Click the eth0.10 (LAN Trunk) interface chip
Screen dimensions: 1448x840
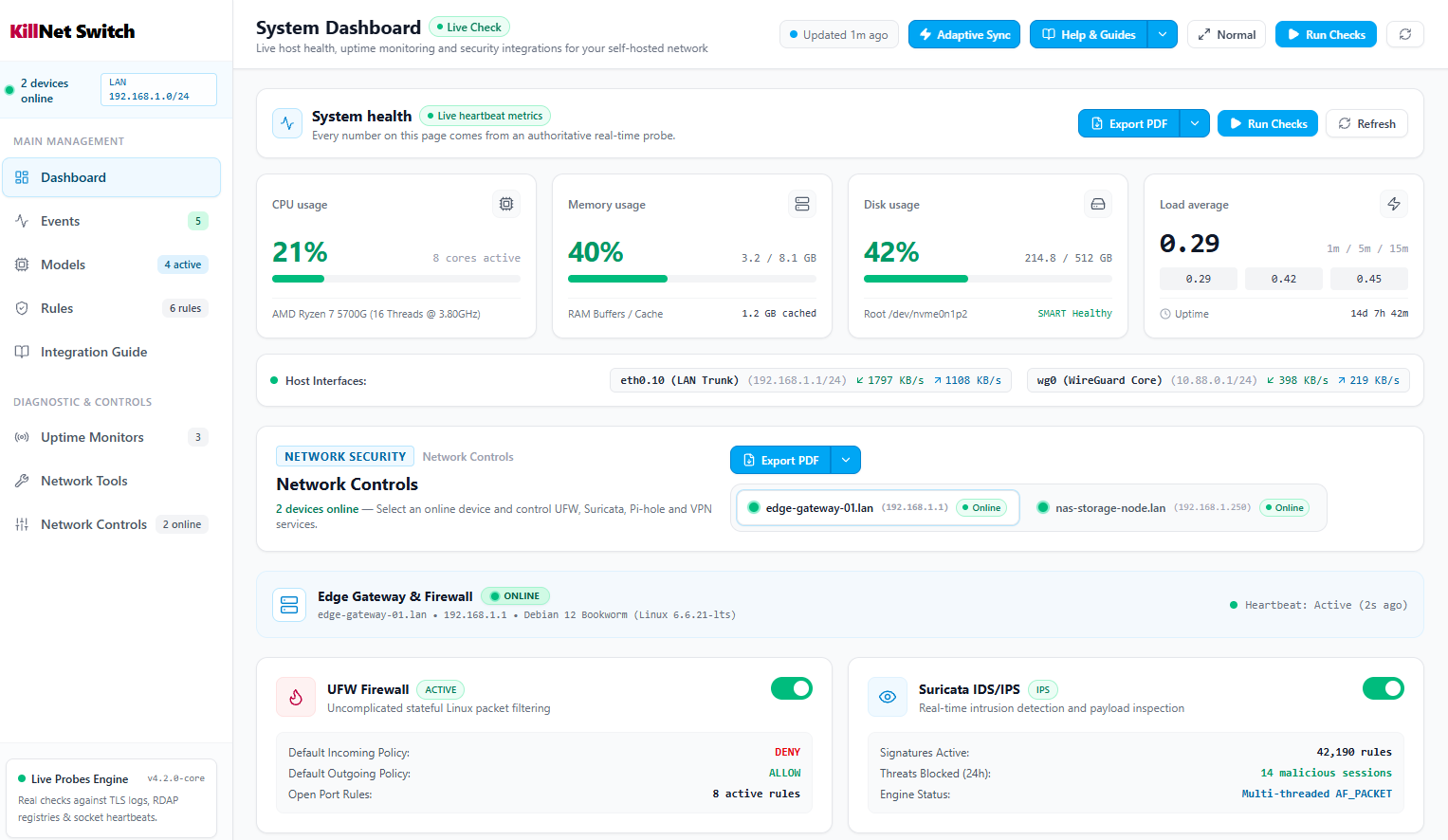(811, 380)
